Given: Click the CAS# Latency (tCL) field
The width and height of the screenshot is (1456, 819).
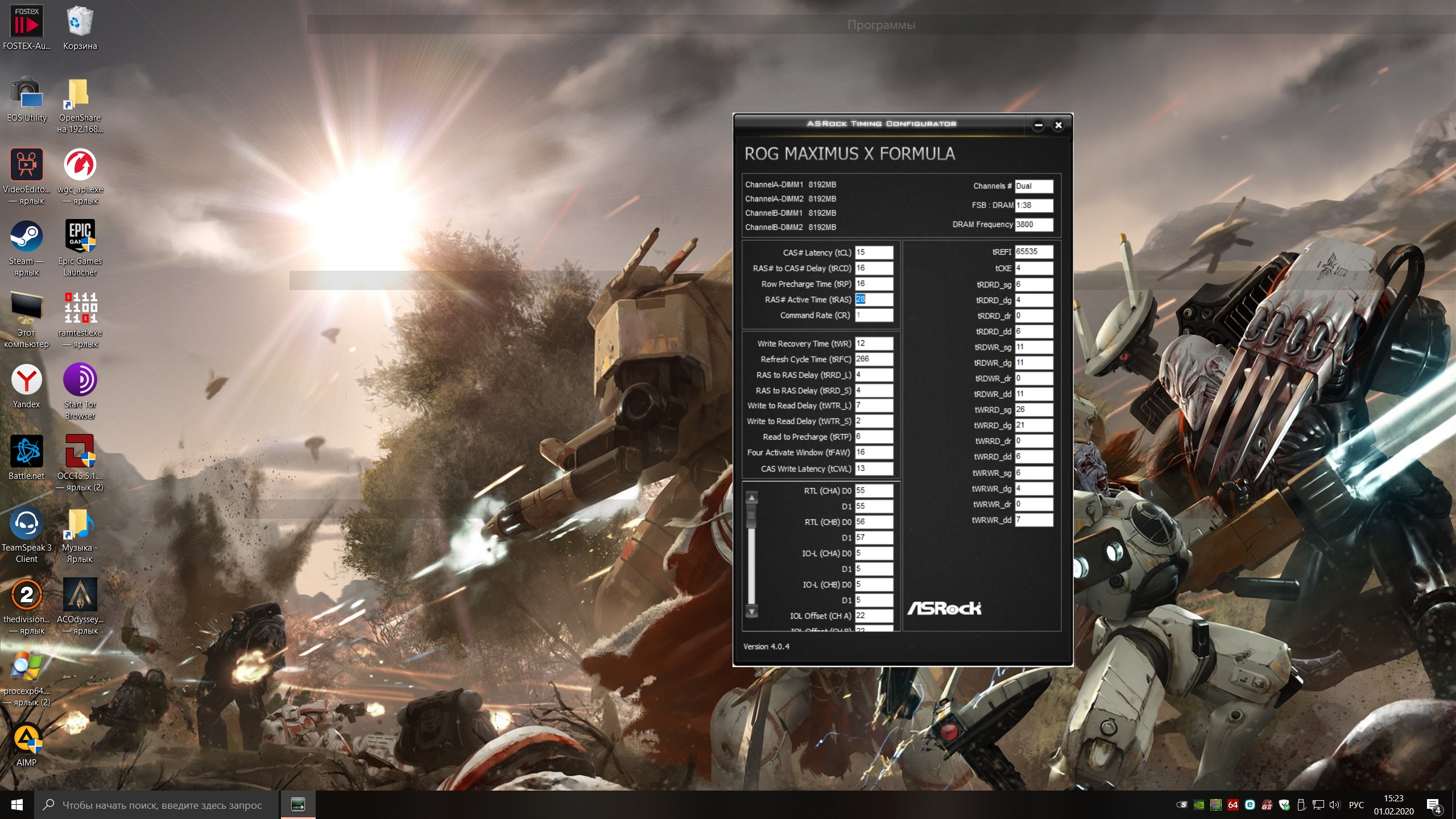Looking at the screenshot, I should 874,253.
